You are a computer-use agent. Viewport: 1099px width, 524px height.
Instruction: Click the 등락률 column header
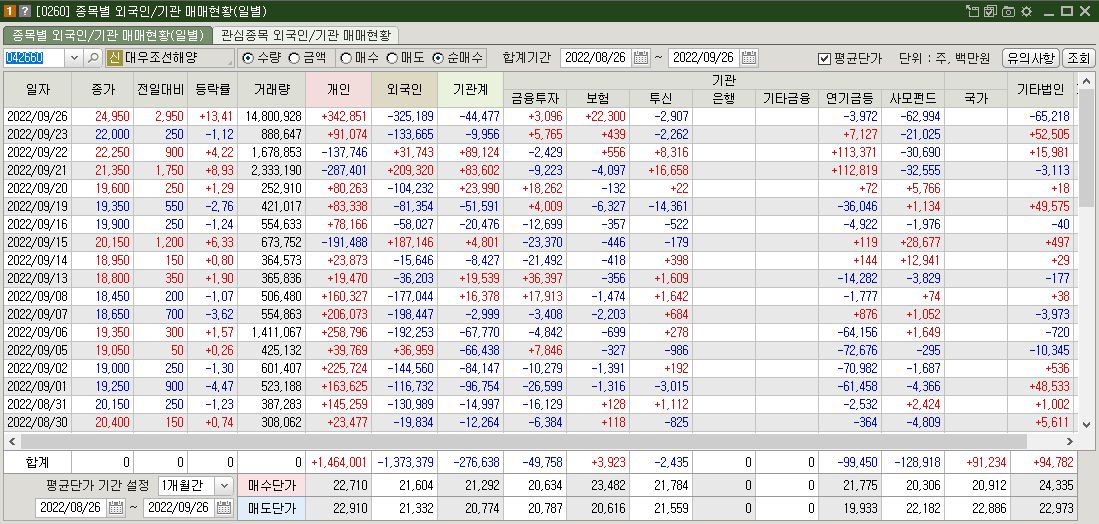point(213,90)
